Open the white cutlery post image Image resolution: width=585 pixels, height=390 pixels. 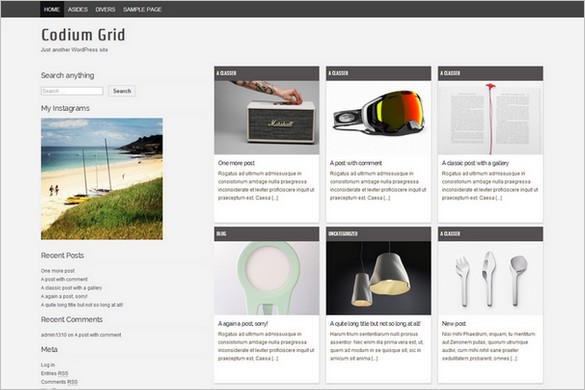pyautogui.click(x=491, y=278)
